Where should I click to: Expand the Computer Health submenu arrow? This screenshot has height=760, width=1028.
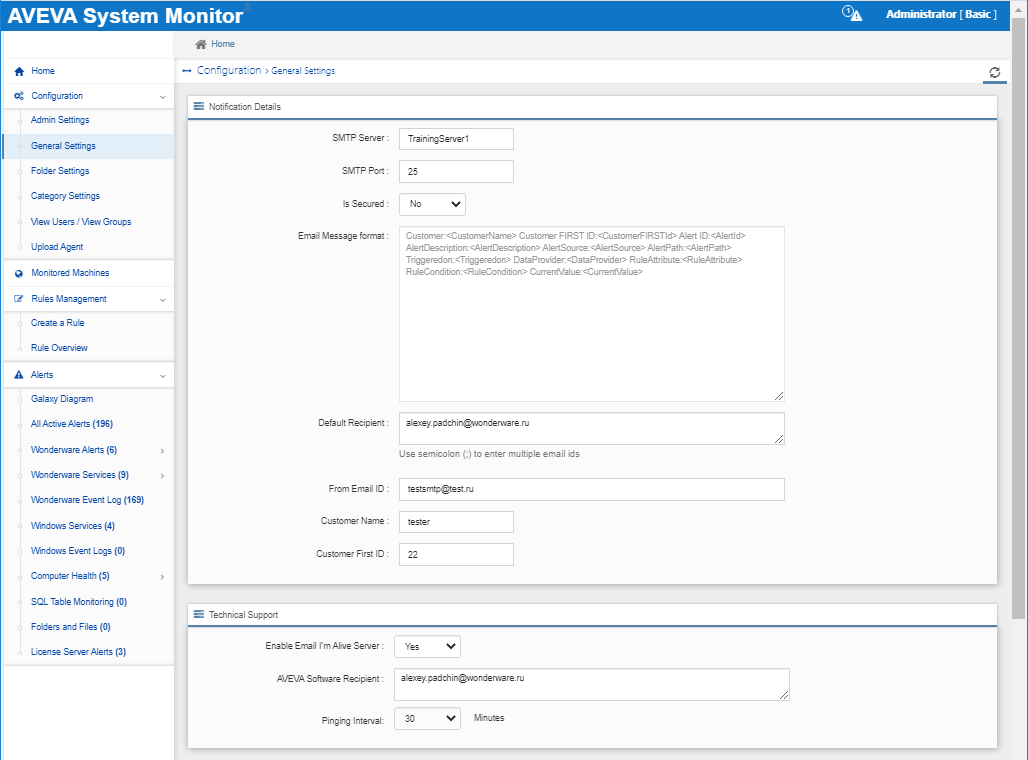point(162,577)
